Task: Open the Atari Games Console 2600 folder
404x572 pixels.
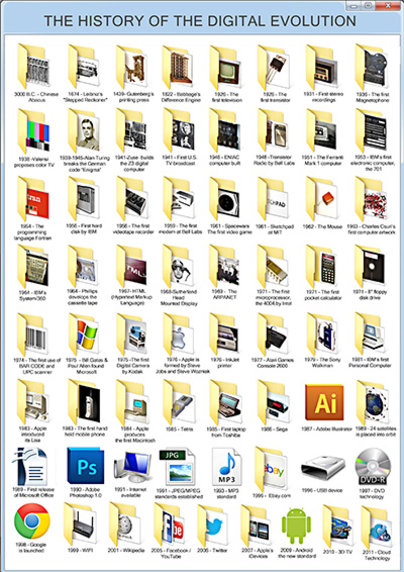Action: (274, 335)
